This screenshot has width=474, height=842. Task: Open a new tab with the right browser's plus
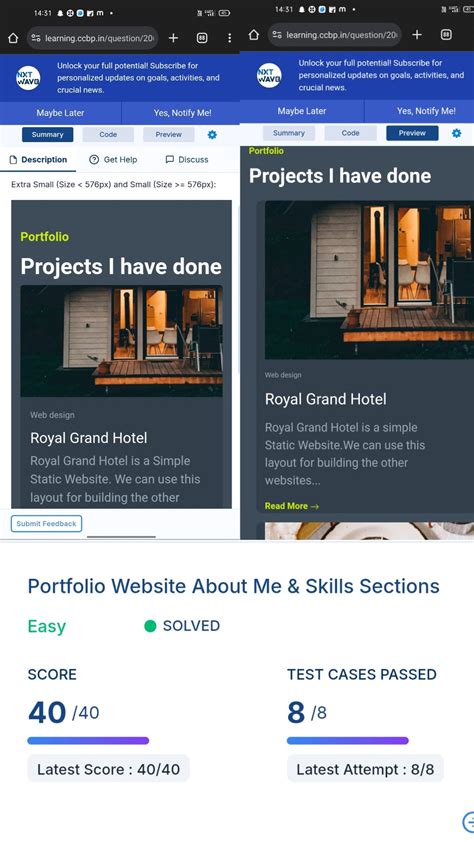pyautogui.click(x=417, y=35)
